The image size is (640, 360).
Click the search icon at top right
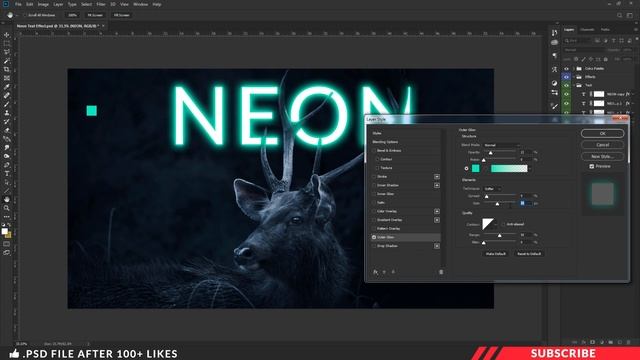click(x=620, y=15)
